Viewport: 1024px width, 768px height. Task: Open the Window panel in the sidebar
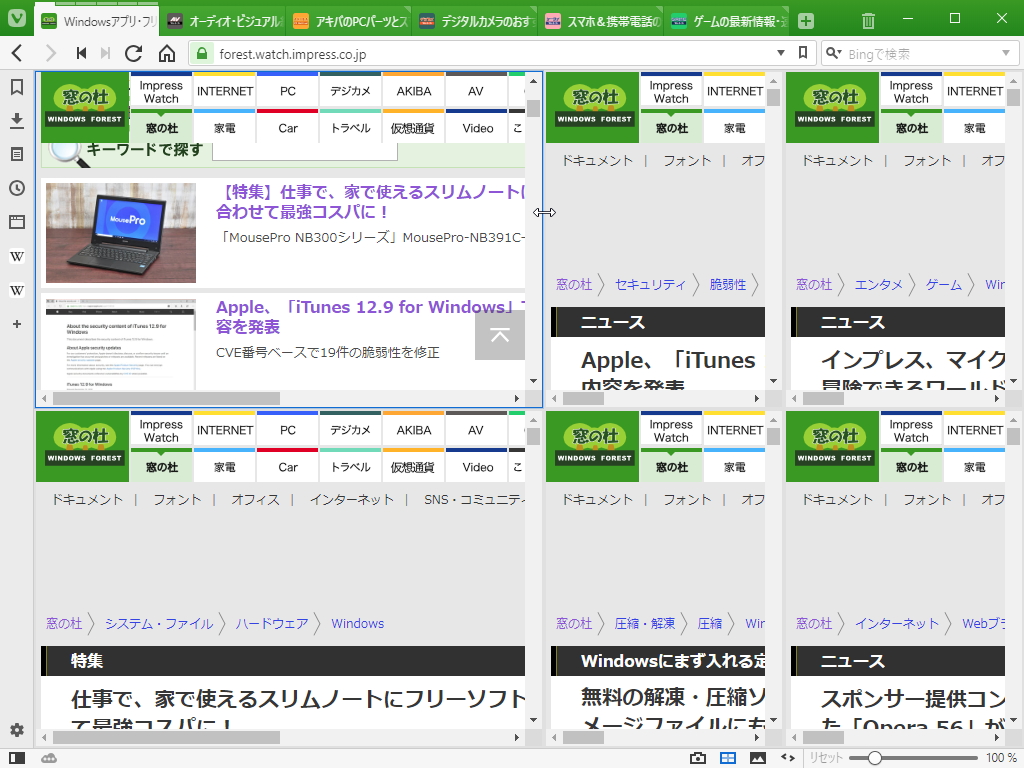click(16, 222)
